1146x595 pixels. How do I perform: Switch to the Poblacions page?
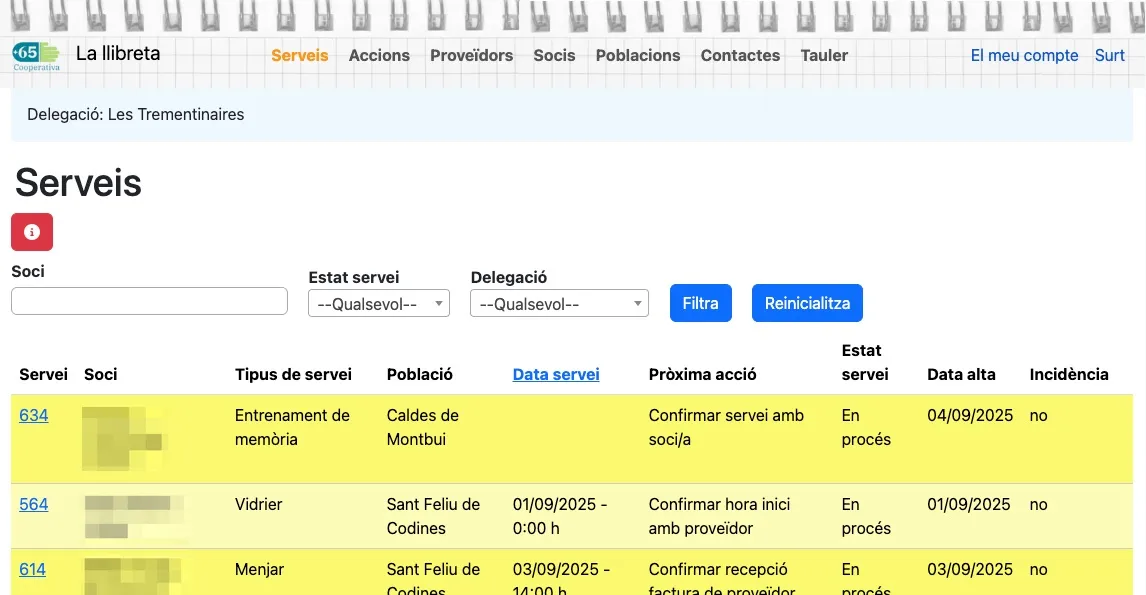coord(637,56)
